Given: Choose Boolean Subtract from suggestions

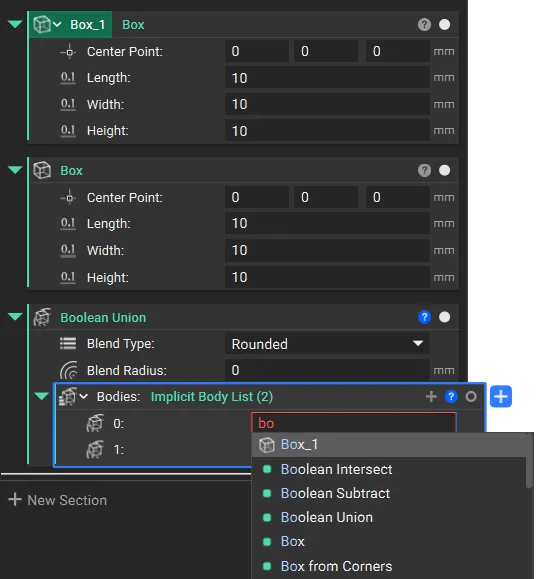Looking at the screenshot, I should 389,493.
